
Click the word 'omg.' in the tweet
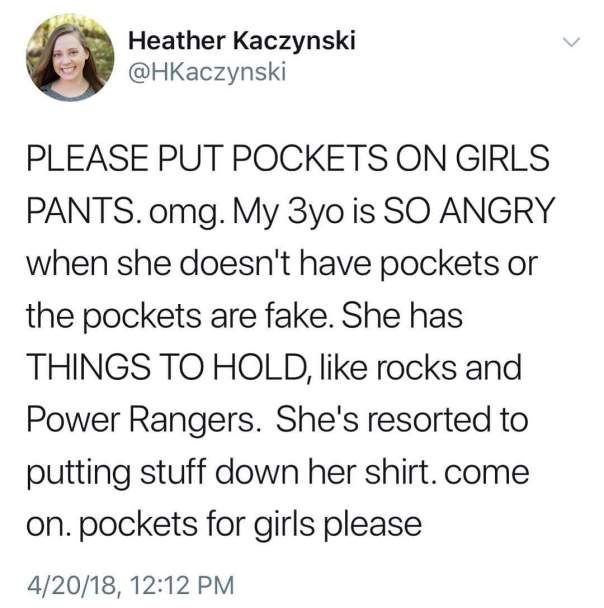click(186, 213)
